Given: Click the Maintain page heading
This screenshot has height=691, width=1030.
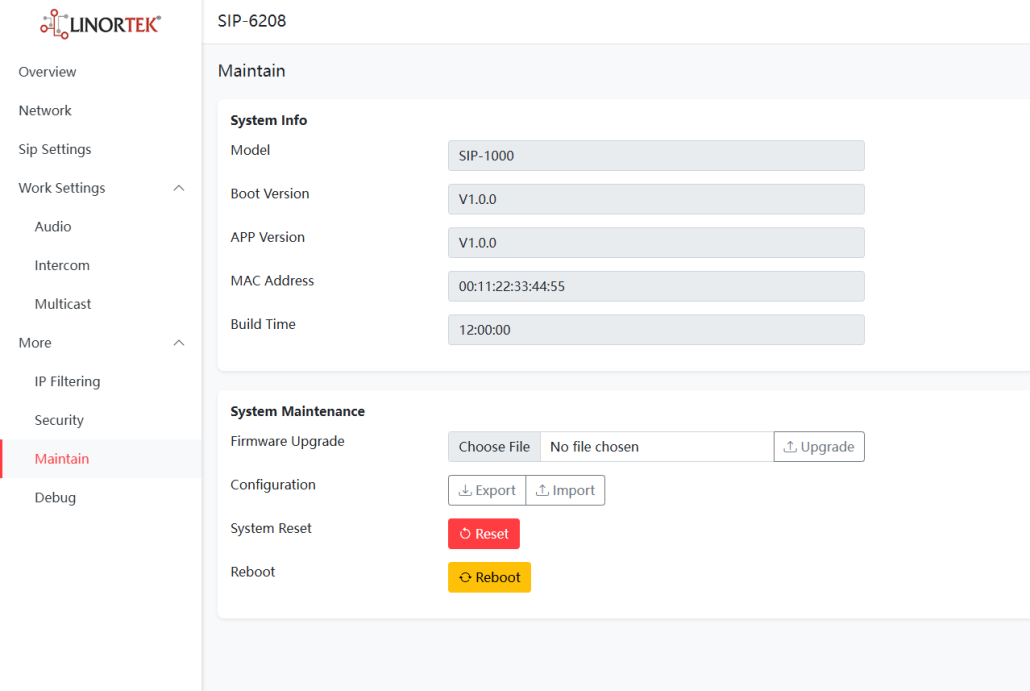Looking at the screenshot, I should click(x=252, y=71).
